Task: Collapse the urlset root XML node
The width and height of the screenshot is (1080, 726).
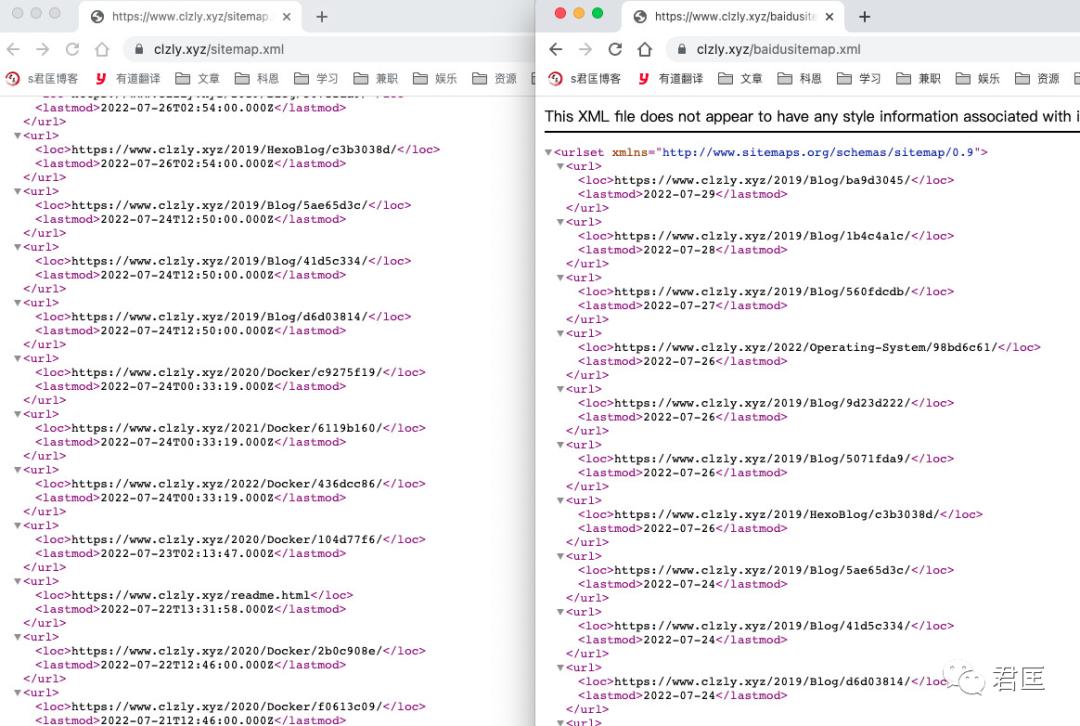Action: pyautogui.click(x=548, y=153)
